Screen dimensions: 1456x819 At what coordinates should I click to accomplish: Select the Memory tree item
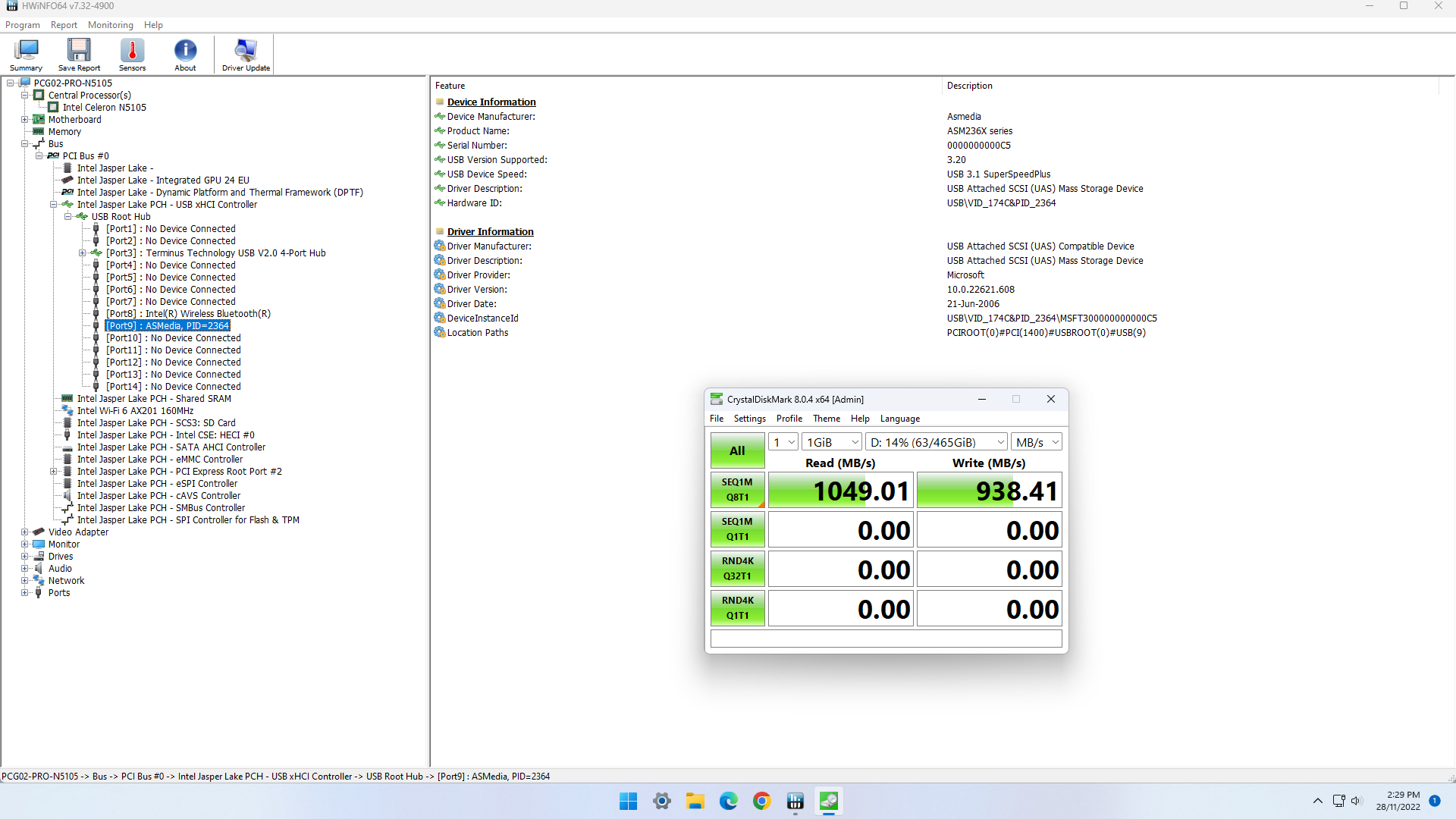coord(64,132)
